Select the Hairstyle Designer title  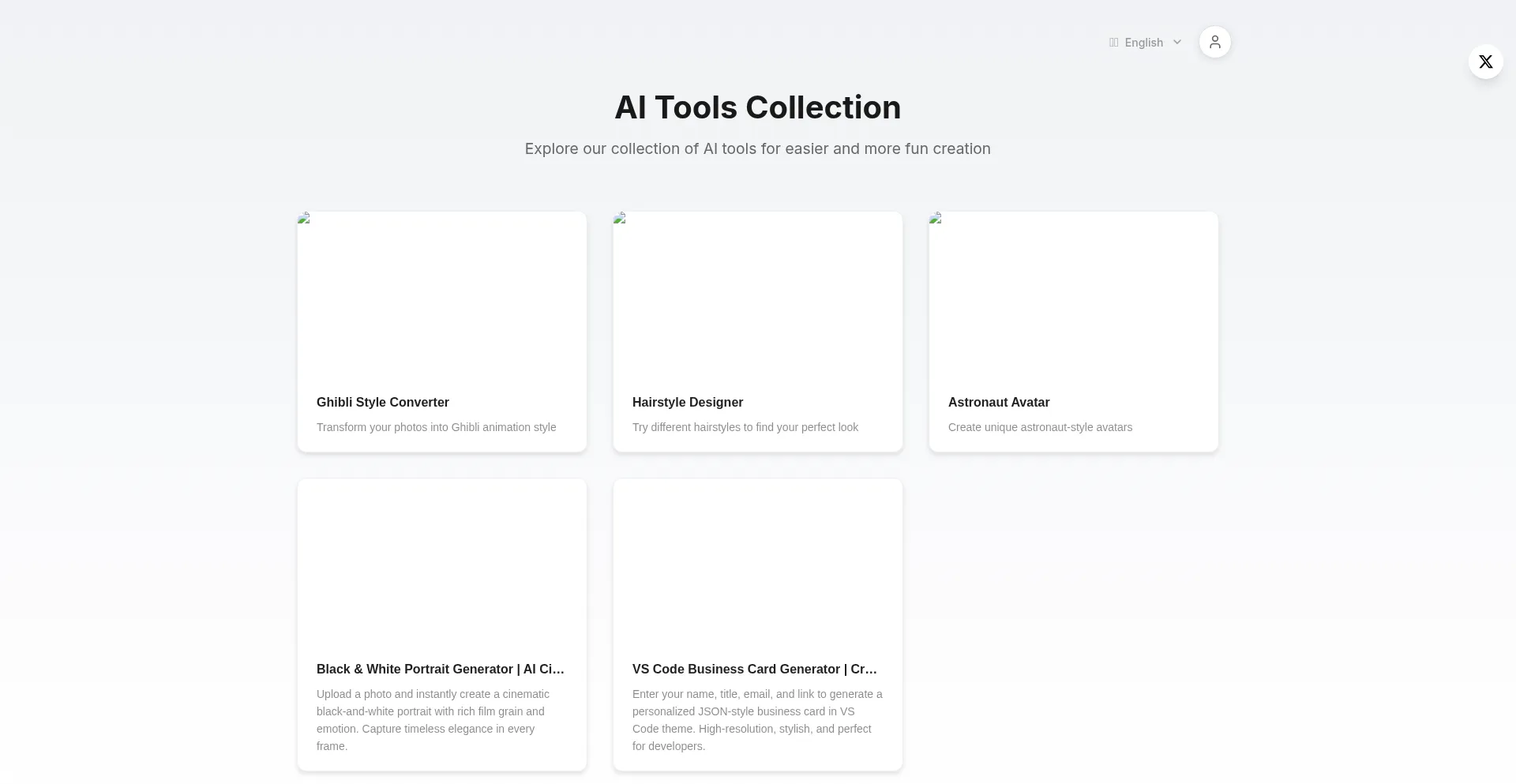tap(688, 402)
